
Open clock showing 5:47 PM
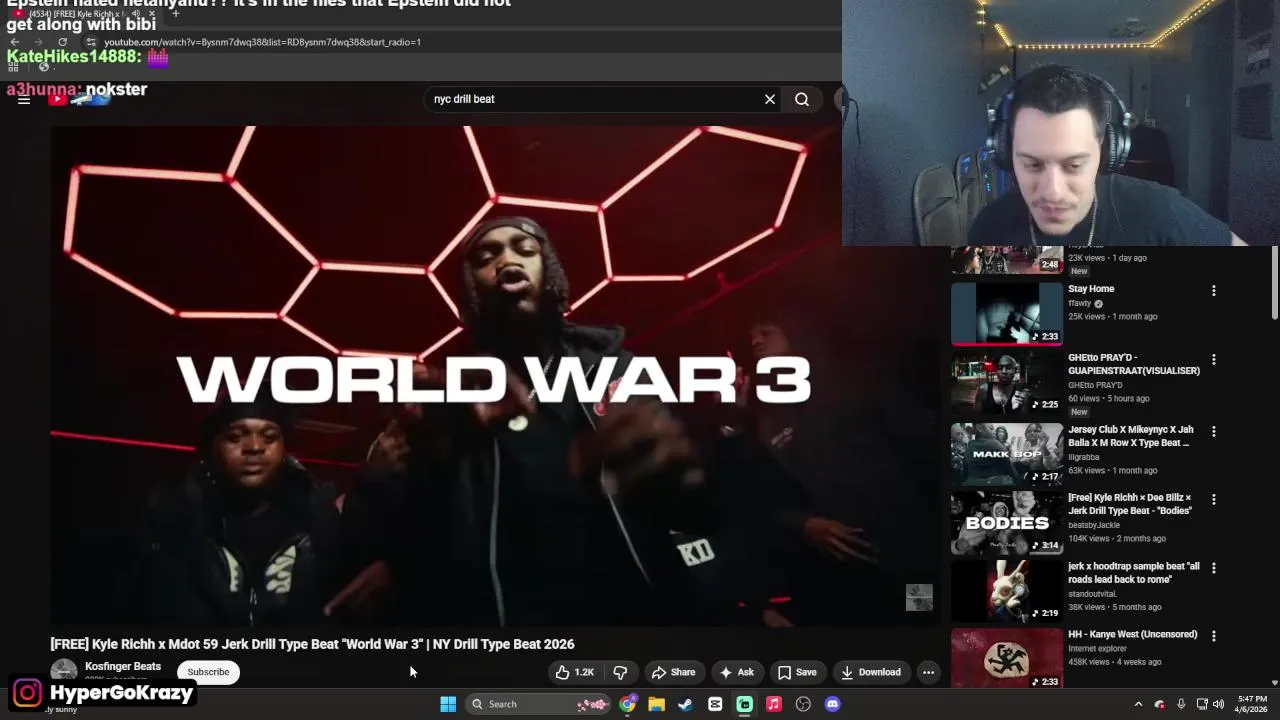click(x=1252, y=704)
